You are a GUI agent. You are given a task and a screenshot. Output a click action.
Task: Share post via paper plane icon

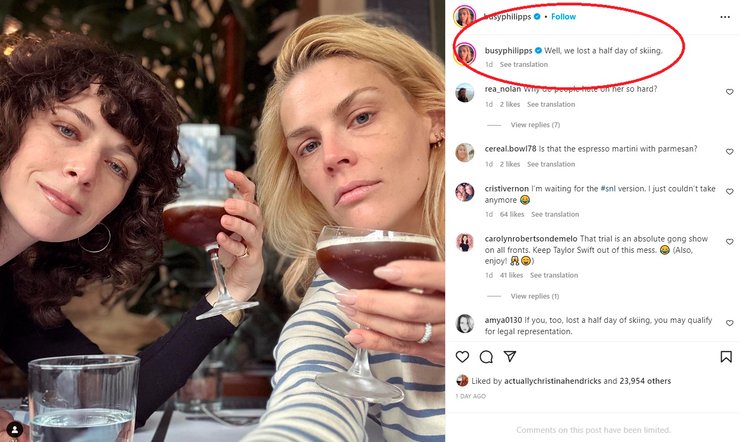coord(510,356)
